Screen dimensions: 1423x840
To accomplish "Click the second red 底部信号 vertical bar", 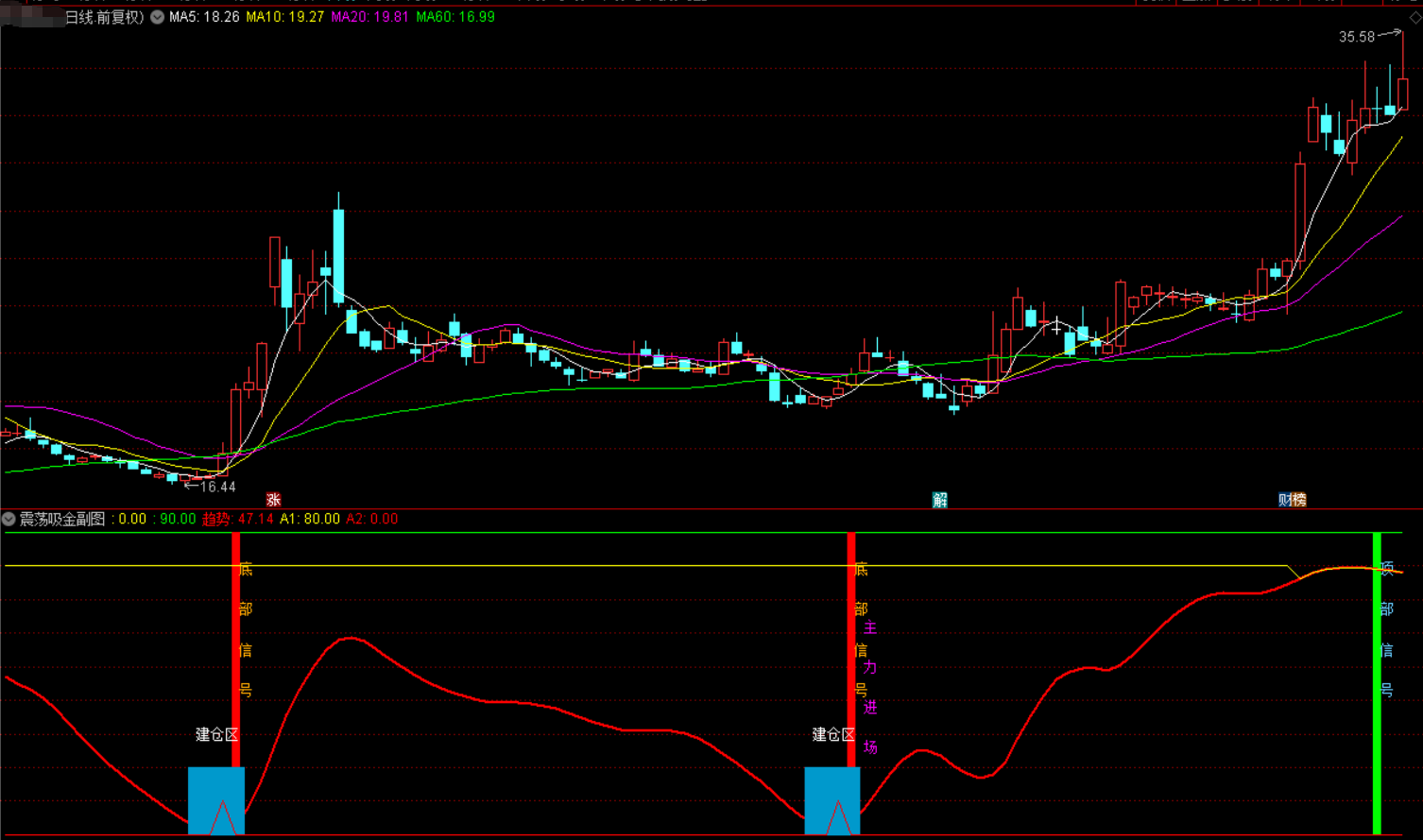I will [851, 650].
